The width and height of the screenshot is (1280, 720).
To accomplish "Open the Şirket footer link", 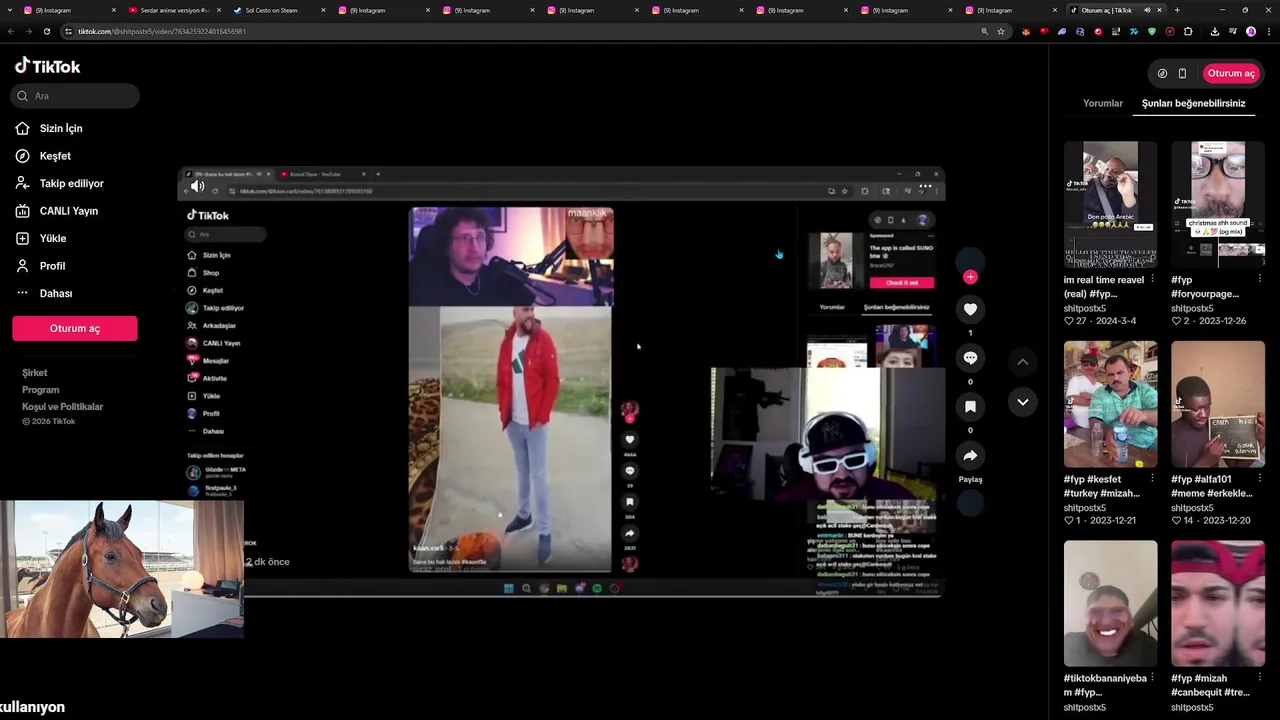I will (x=35, y=373).
